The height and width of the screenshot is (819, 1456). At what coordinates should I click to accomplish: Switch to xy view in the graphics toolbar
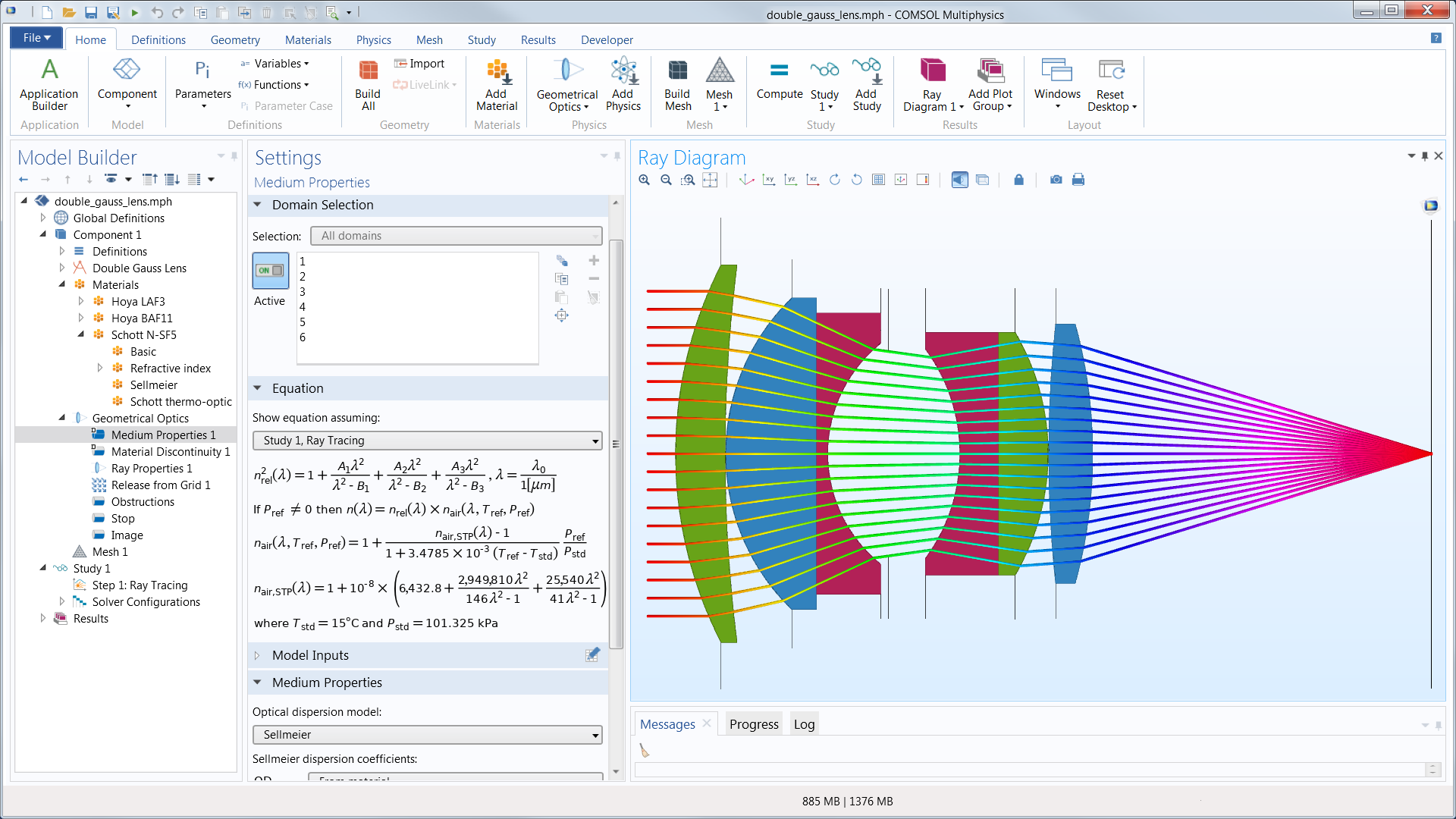pos(768,180)
